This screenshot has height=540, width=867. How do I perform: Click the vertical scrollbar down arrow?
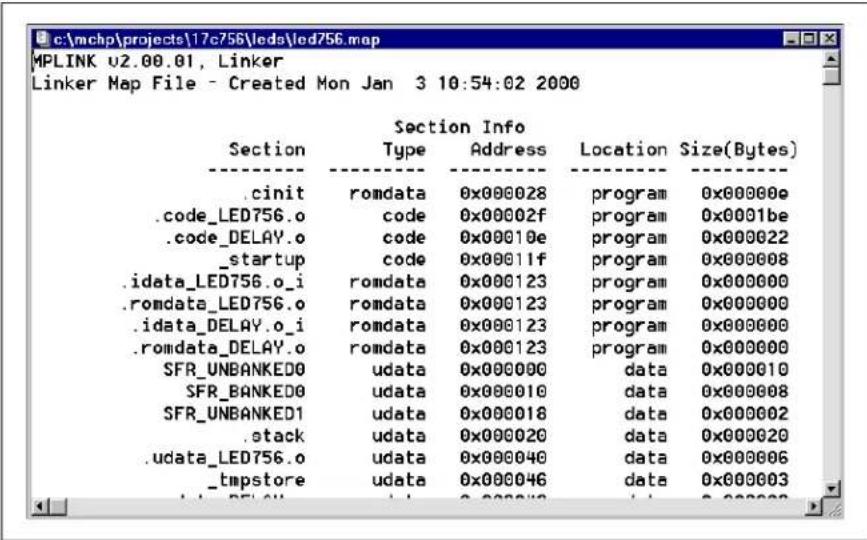[831, 489]
